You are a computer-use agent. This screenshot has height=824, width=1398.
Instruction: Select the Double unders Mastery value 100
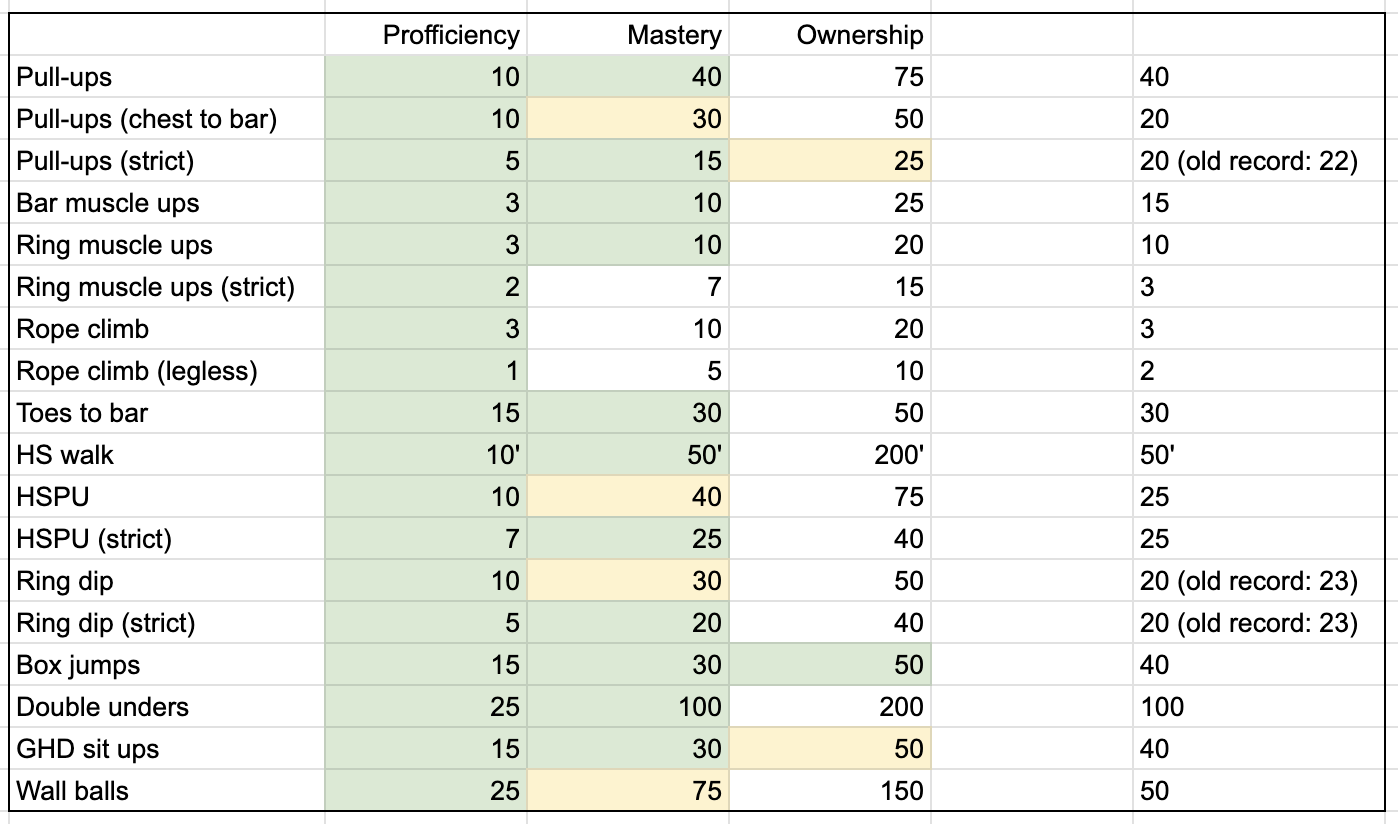pyautogui.click(x=699, y=707)
